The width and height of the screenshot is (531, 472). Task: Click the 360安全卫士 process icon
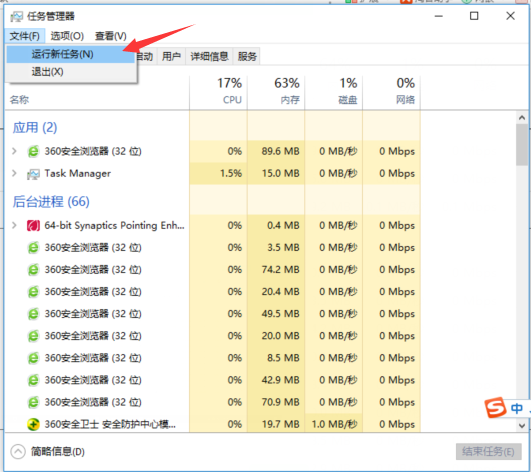point(33,424)
